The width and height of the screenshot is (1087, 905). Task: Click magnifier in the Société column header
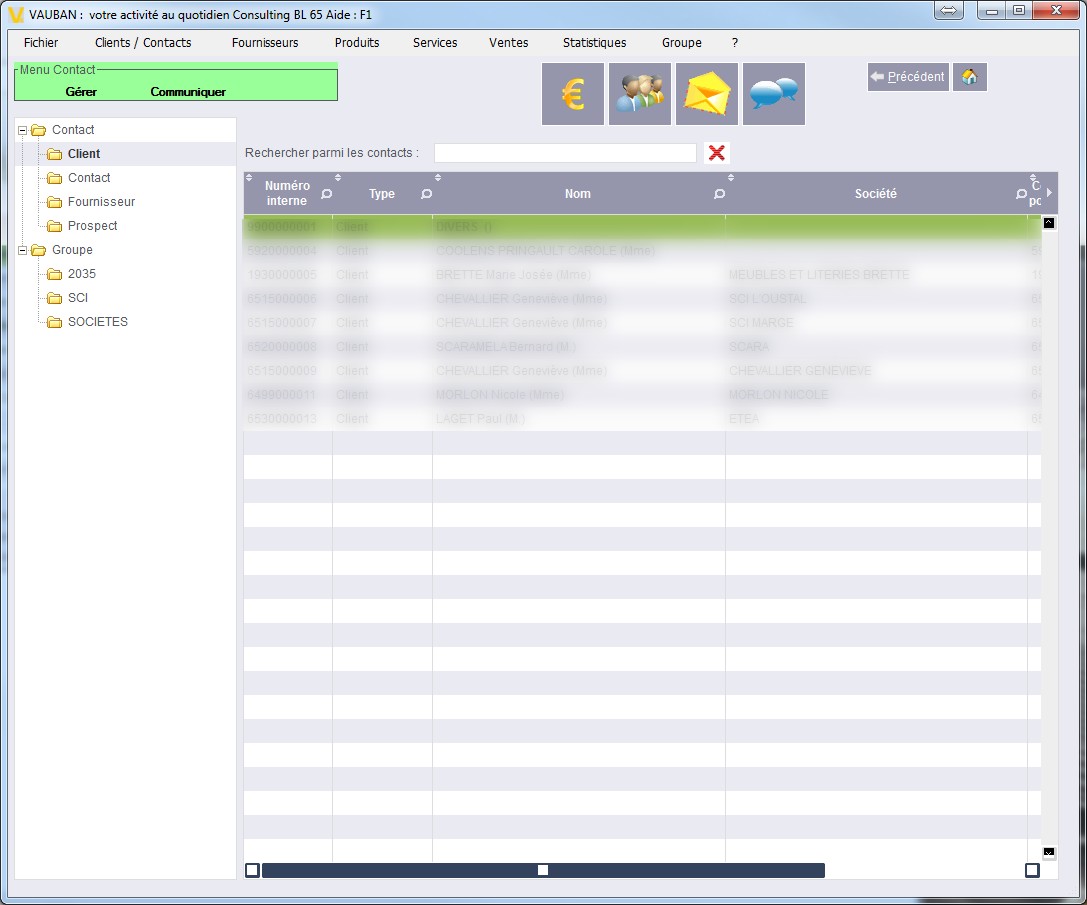point(1020,194)
